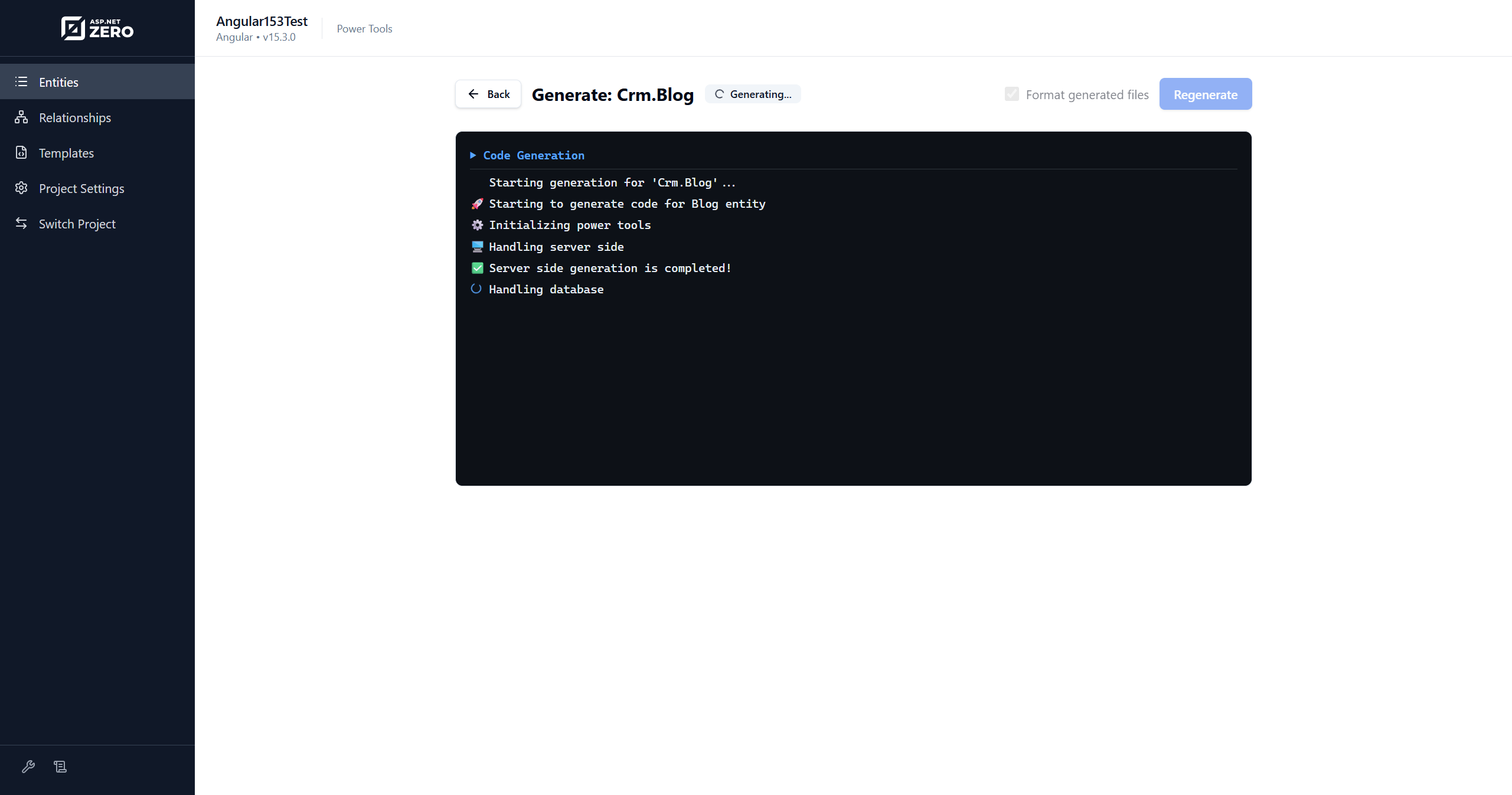Click the Relationships hierarchy icon
This screenshot has height=795, width=1512.
coord(21,117)
